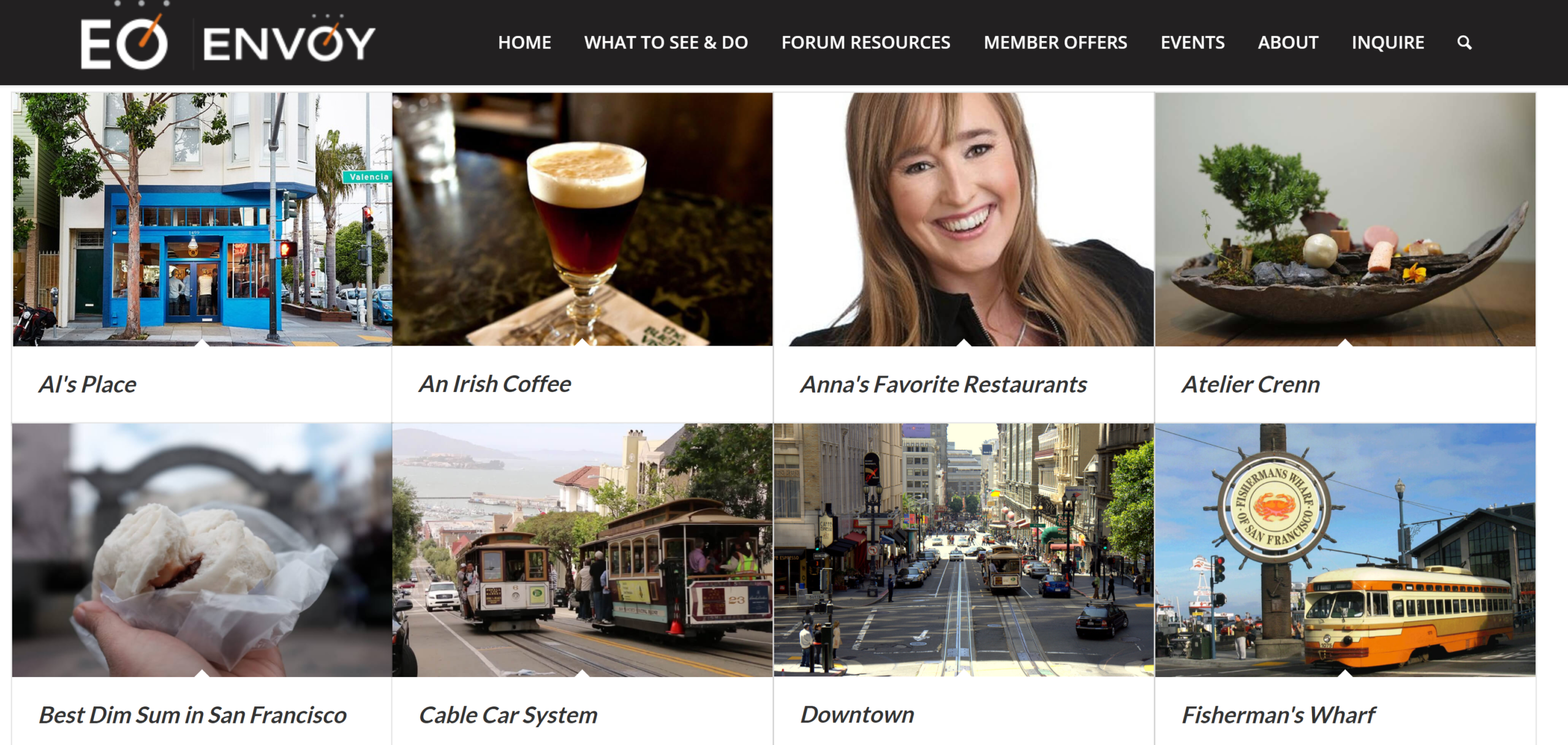Click the ENVOY wordmark logo

point(289,39)
